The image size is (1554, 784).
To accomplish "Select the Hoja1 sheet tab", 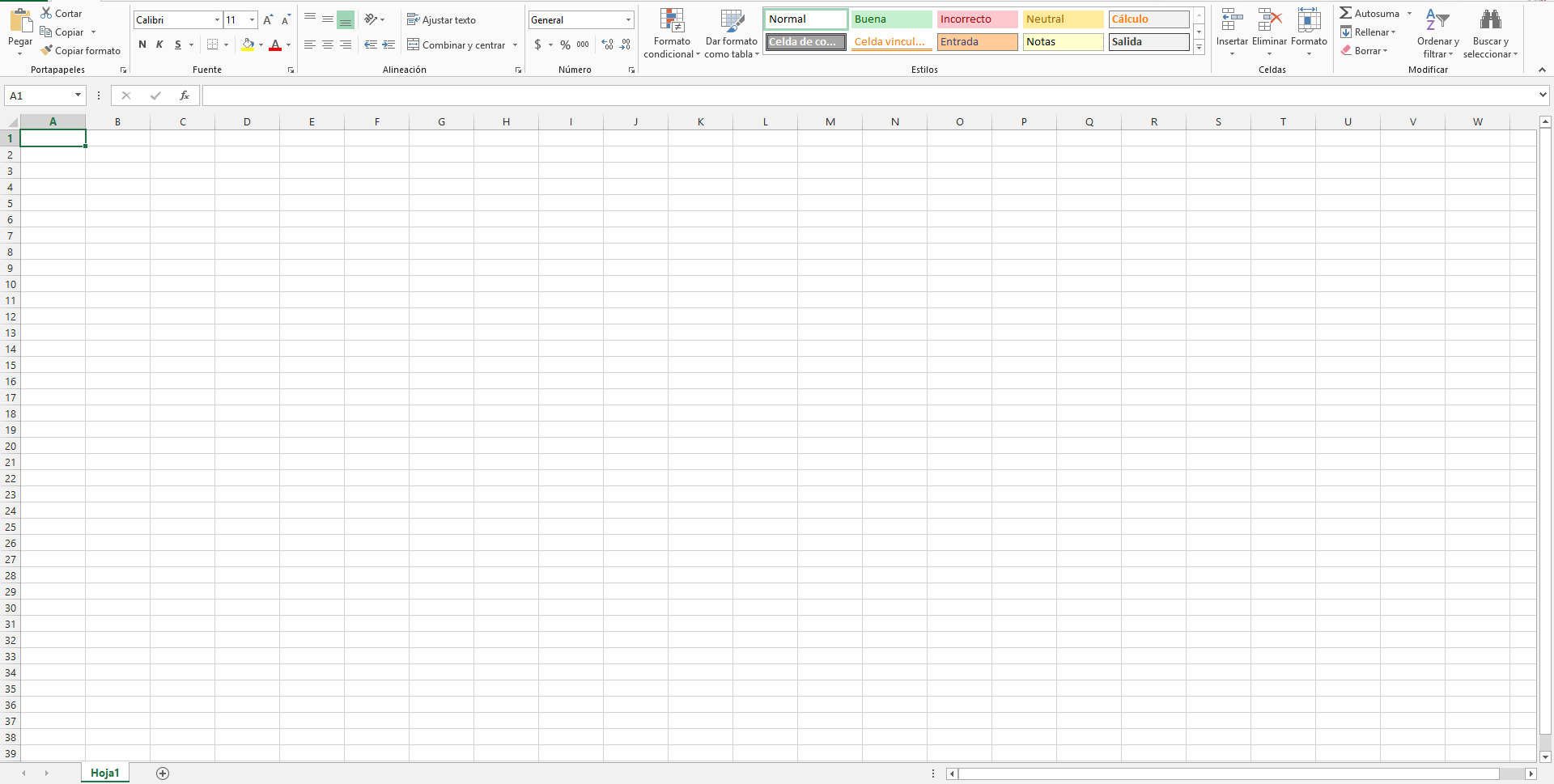I will pos(104,773).
